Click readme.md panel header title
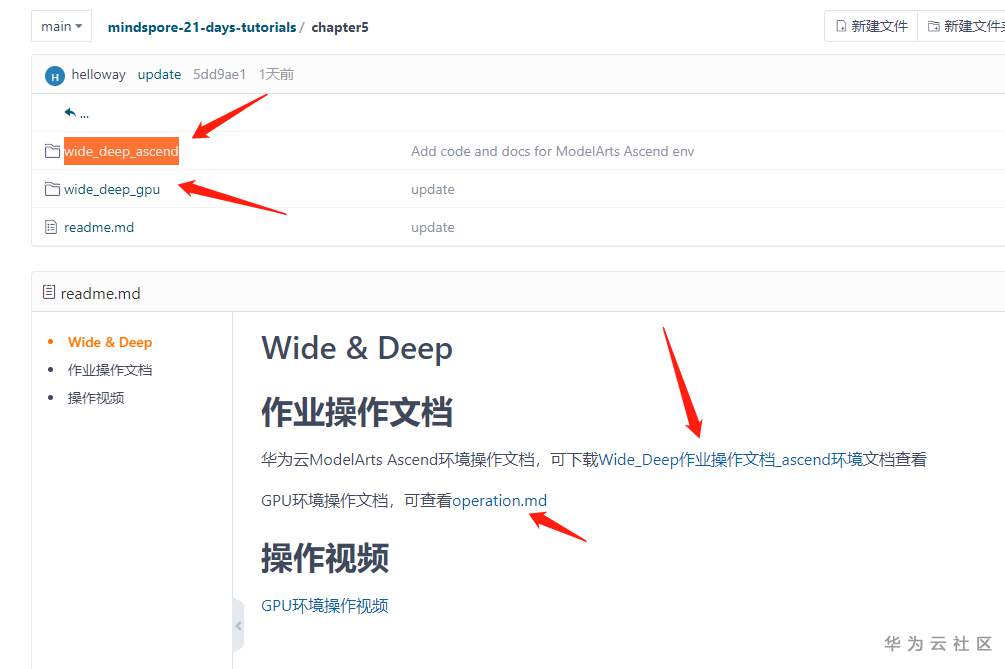The width and height of the screenshot is (1005, 669). pos(101,293)
